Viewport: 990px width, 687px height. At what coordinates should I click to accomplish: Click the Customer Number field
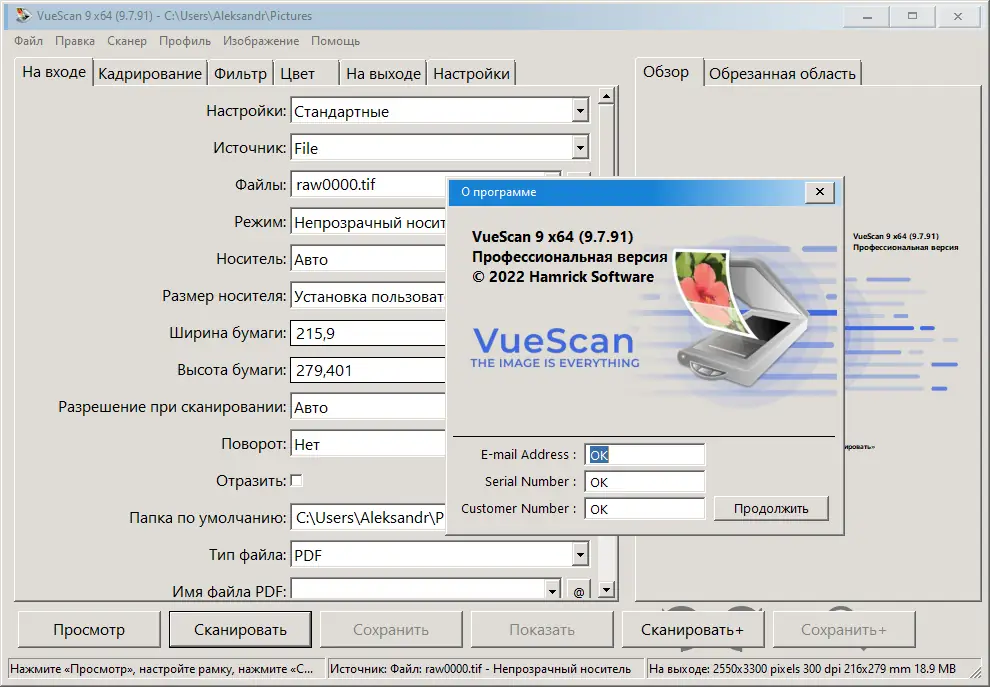pos(645,509)
